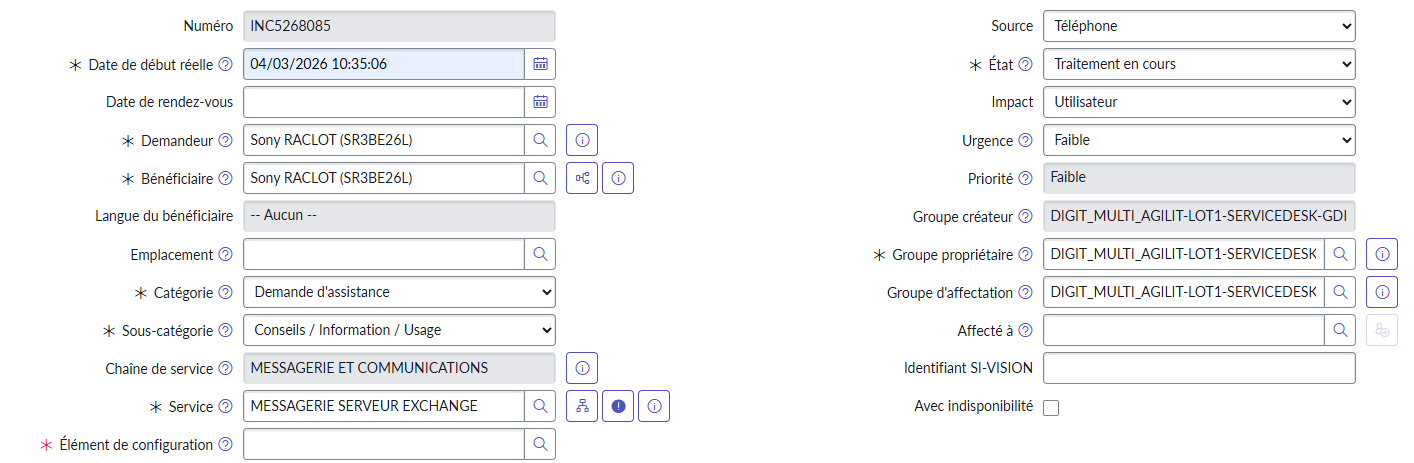Search lookup for Emplacement field
Viewport: 1414px width, 463px height.
(540, 255)
